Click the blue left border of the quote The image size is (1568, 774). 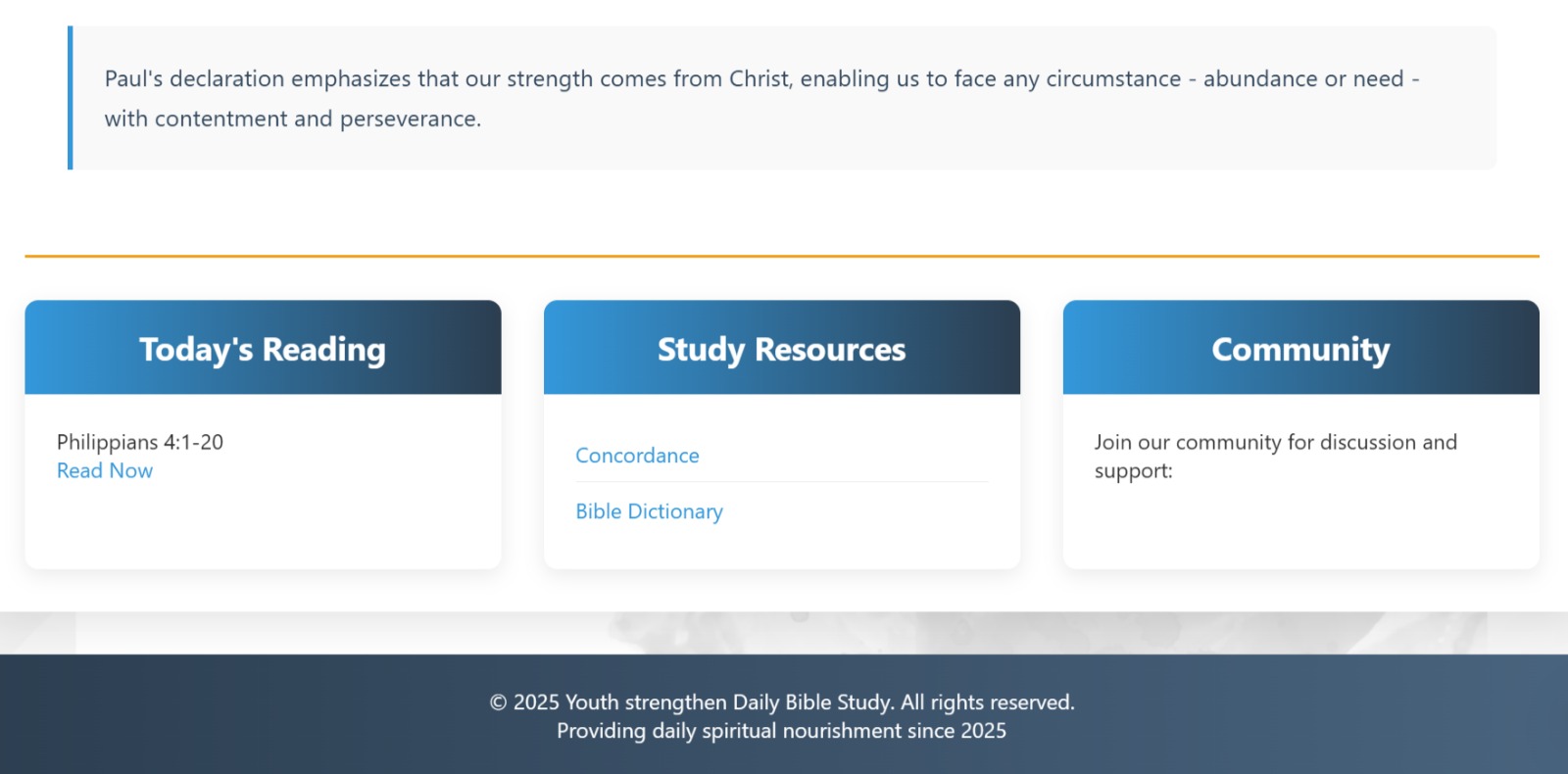point(71,98)
